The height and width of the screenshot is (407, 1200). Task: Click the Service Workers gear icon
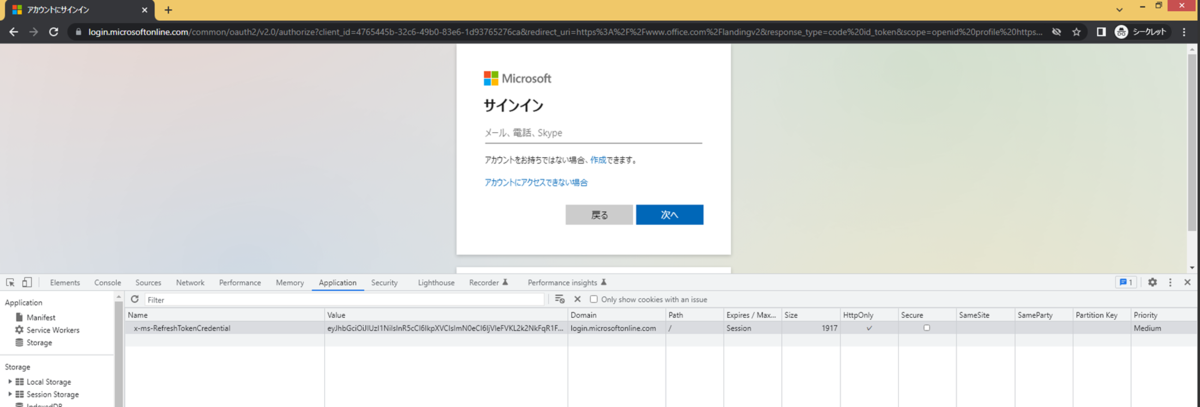tap(19, 330)
